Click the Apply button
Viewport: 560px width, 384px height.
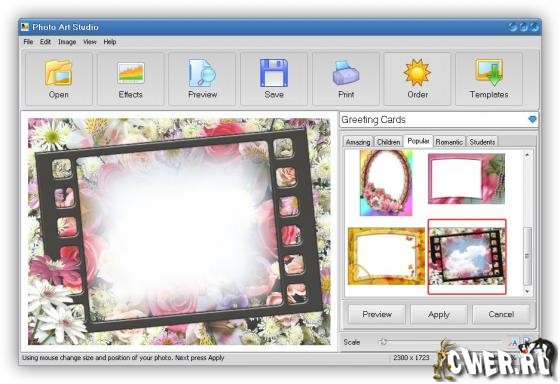(439, 314)
